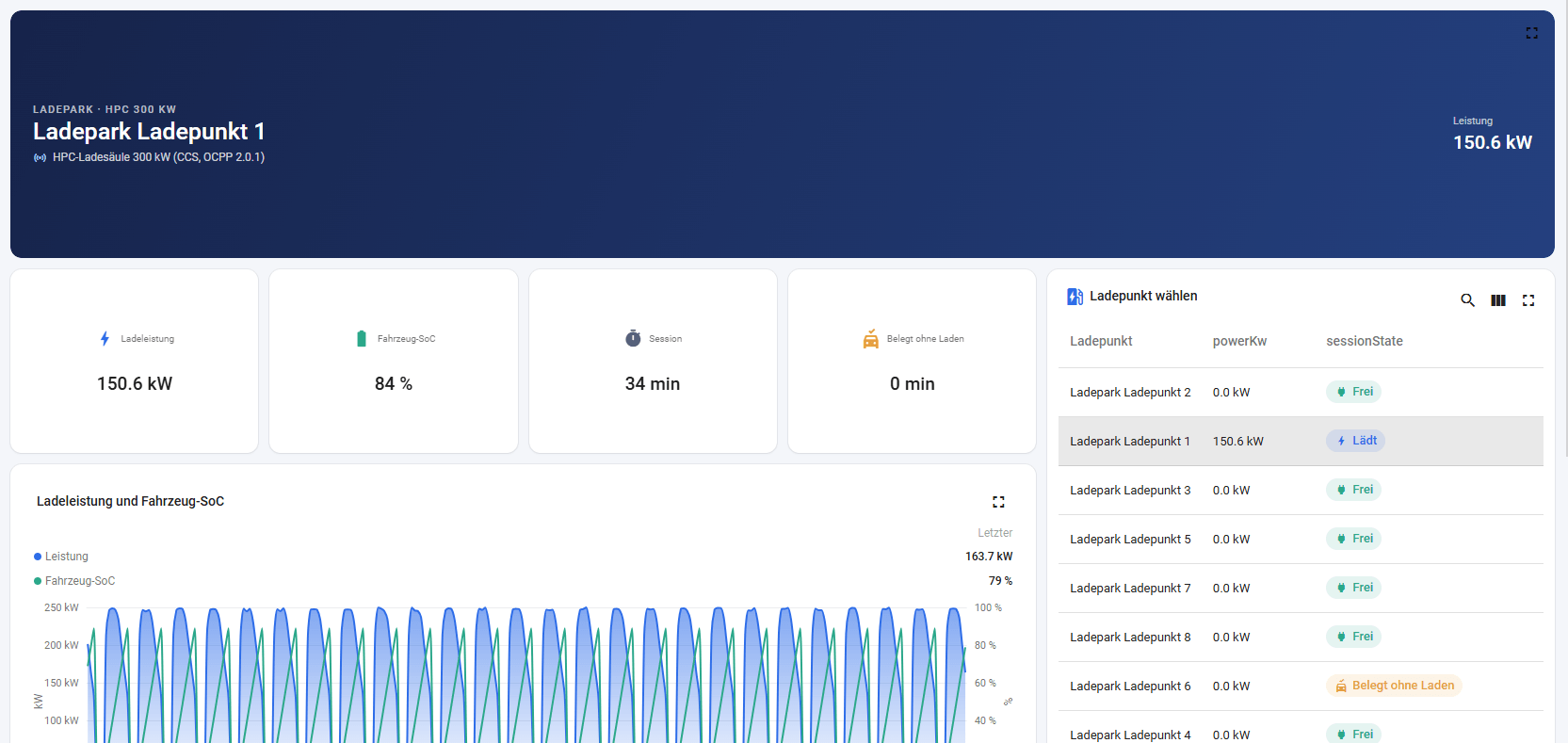The height and width of the screenshot is (743, 1568).
Task: Click the charging station icon beside Ladepunkt wählen
Action: pos(1075,297)
